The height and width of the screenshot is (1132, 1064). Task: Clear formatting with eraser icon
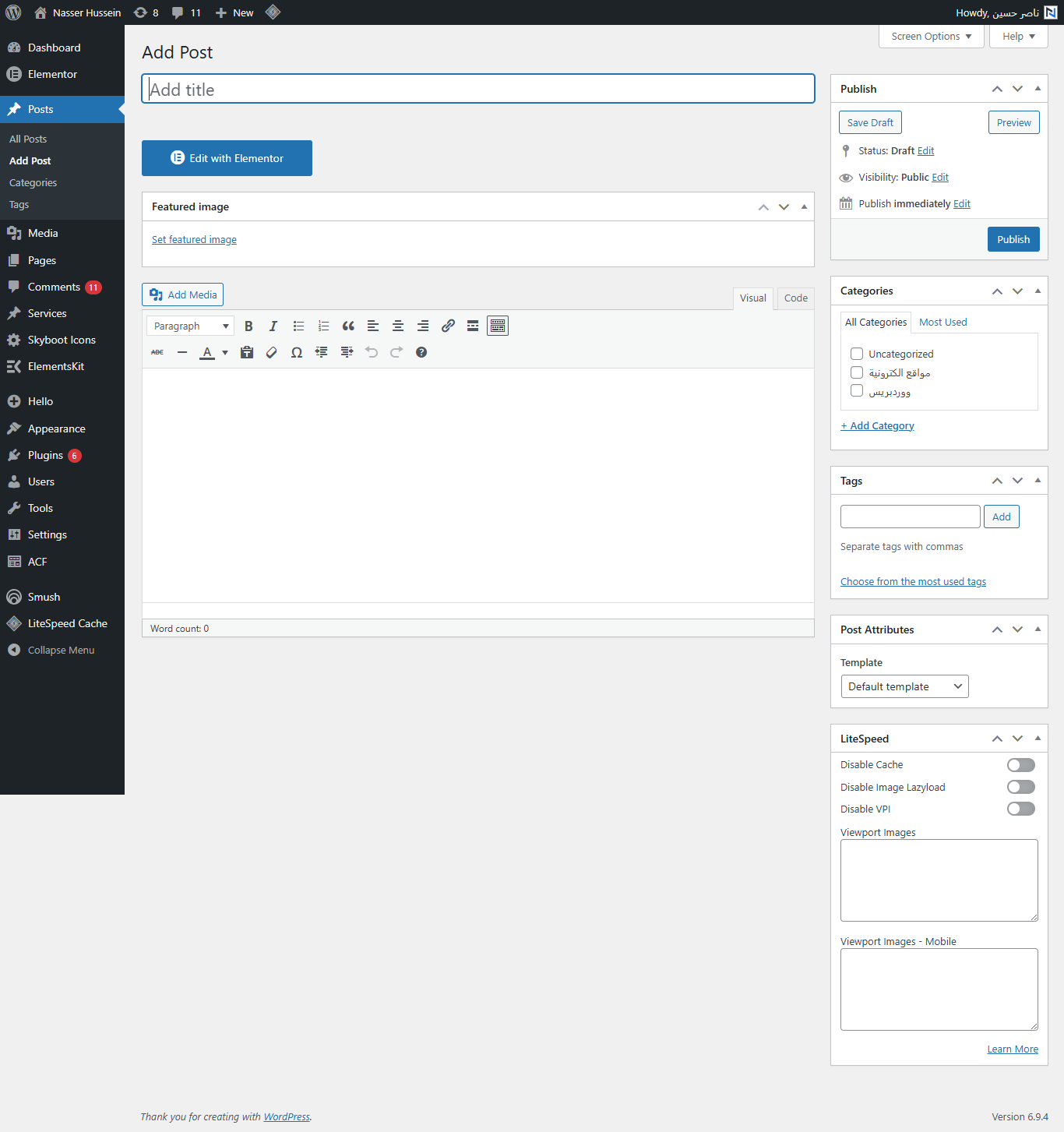[x=272, y=352]
